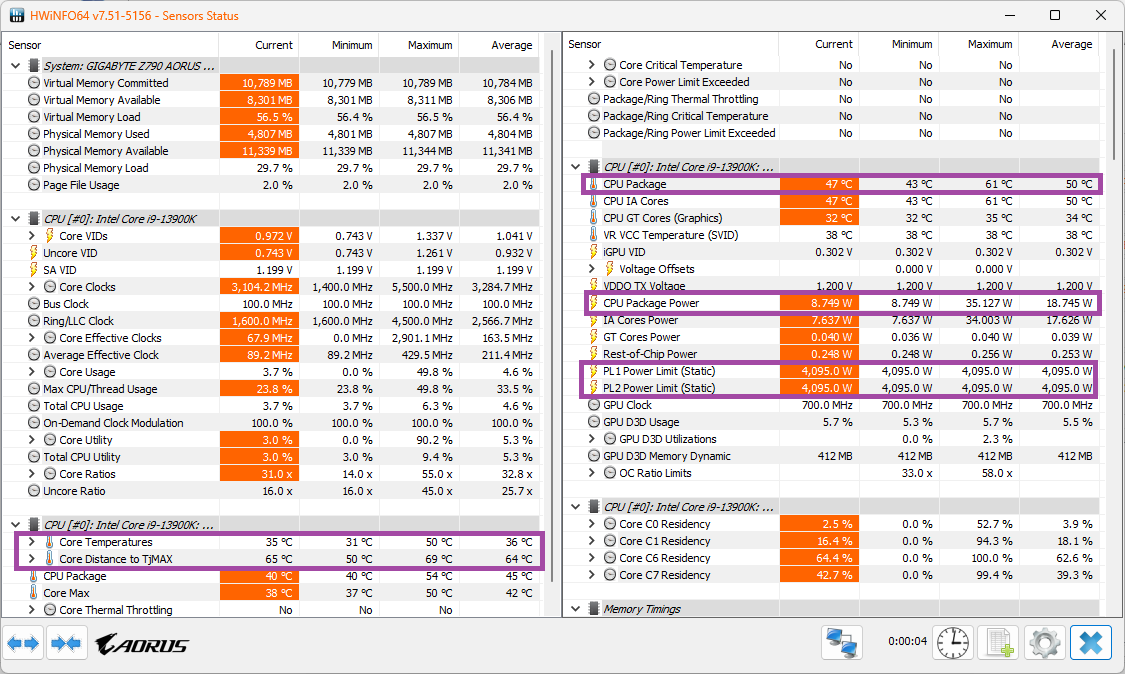Click the AORUS logo
This screenshot has width=1125, height=674.
coord(142,644)
